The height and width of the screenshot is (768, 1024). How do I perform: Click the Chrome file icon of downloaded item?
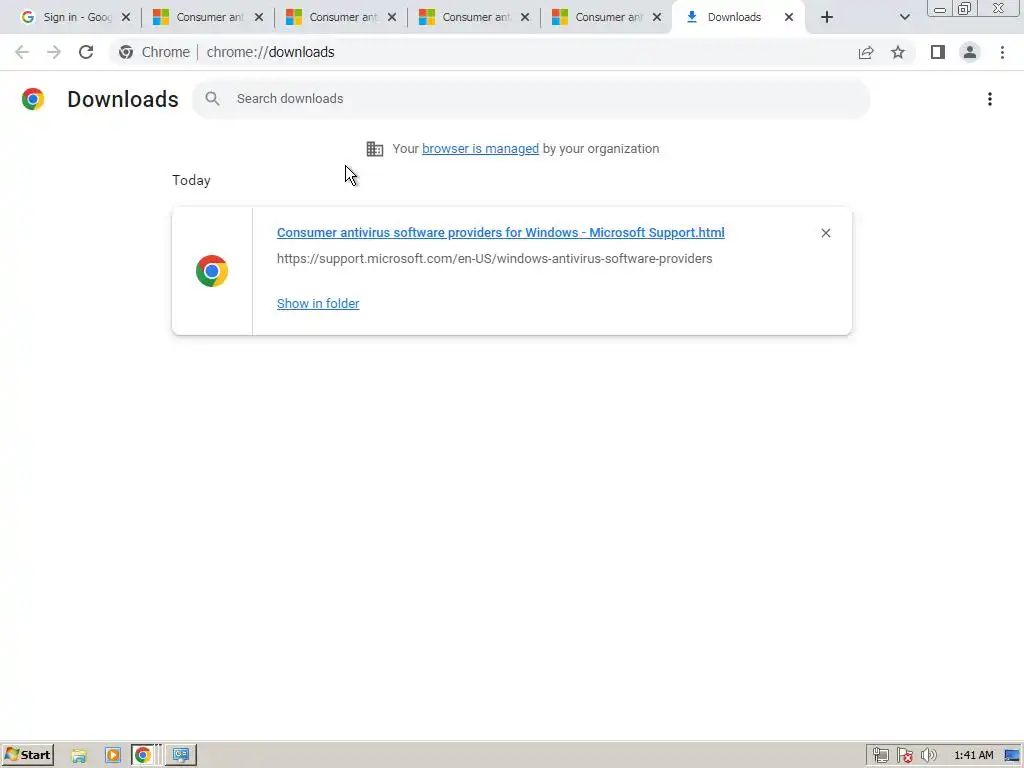pyautogui.click(x=212, y=271)
